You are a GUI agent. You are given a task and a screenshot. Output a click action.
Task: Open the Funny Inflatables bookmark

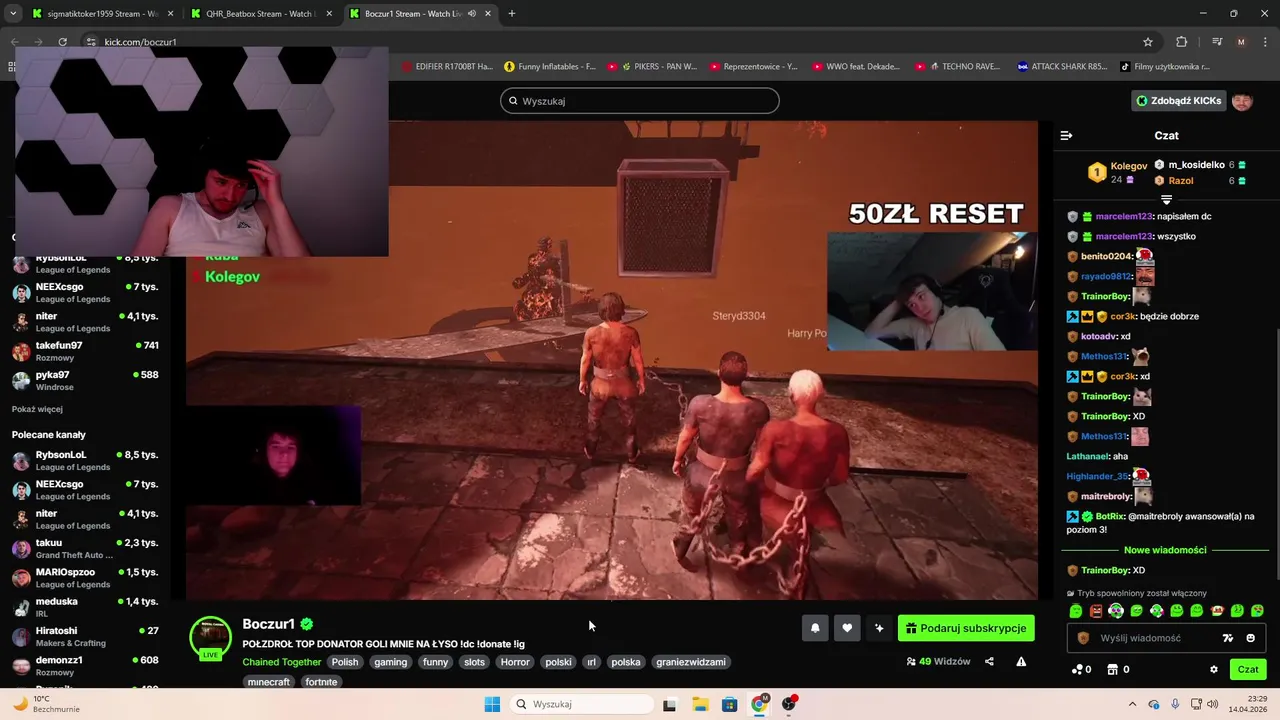[550, 67]
